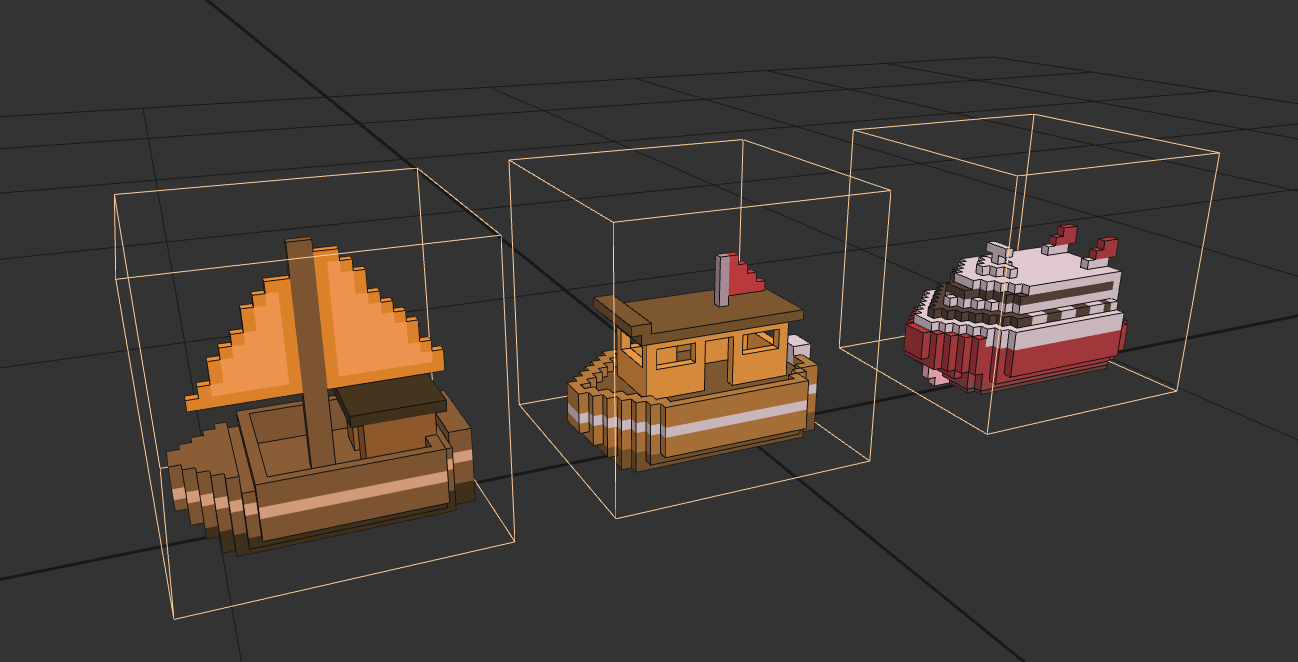1298x662 pixels.
Task: Click the gray flagpole on the tugboat roof
Action: [x=722, y=279]
